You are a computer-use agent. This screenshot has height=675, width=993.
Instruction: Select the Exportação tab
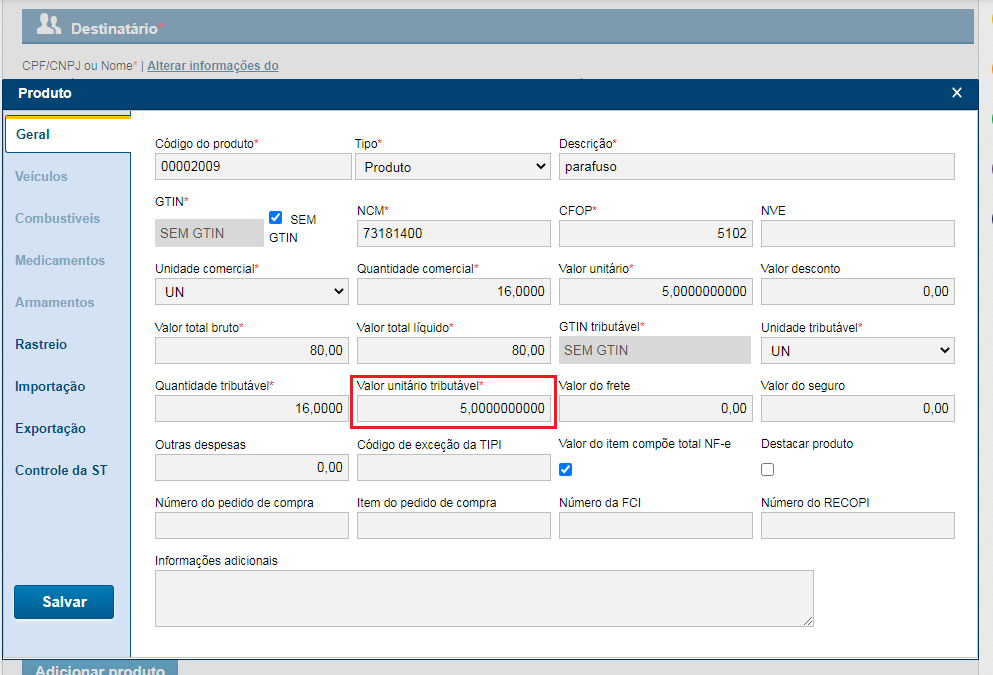click(x=50, y=428)
